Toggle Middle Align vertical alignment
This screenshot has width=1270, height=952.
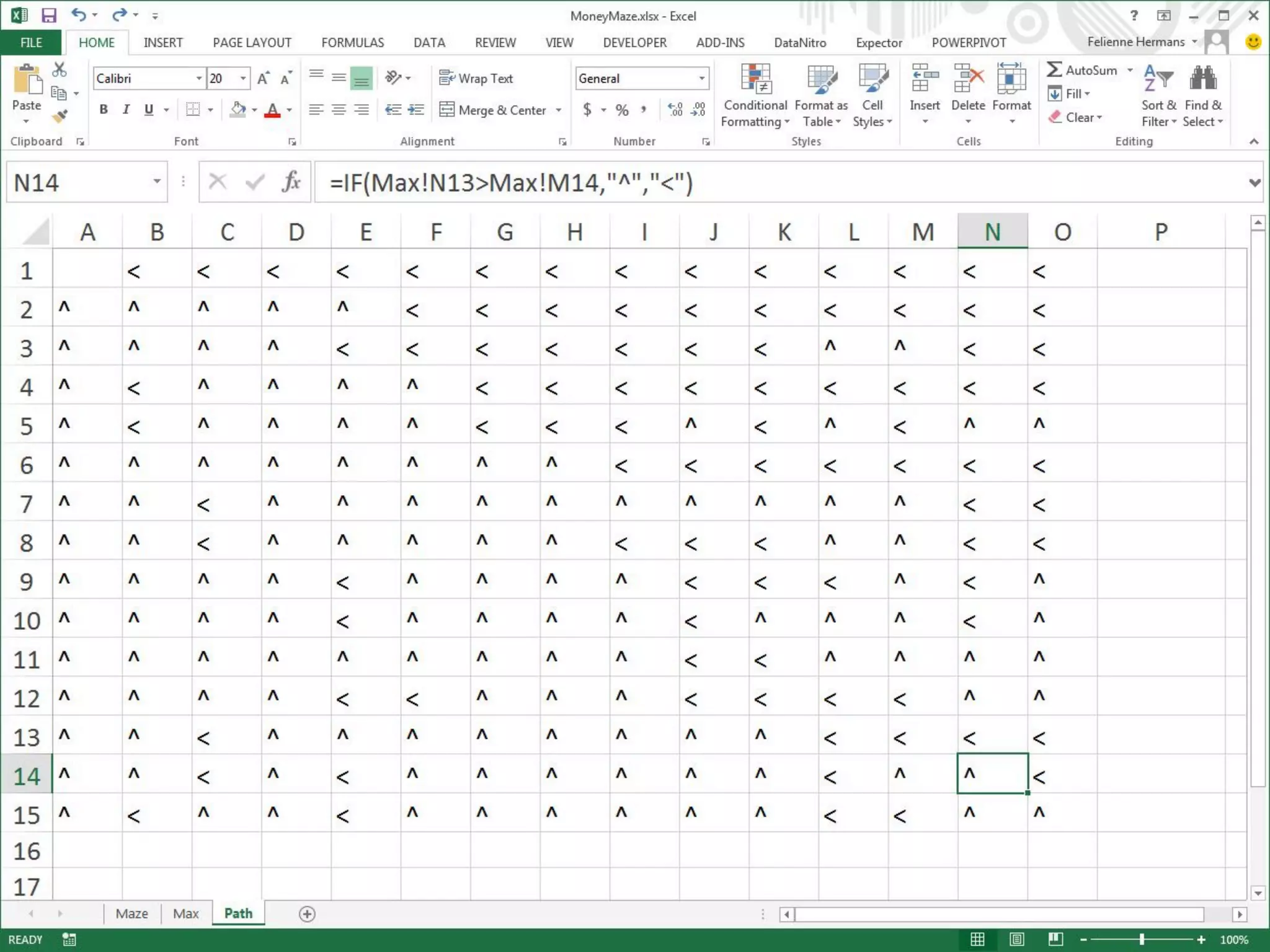(x=339, y=77)
